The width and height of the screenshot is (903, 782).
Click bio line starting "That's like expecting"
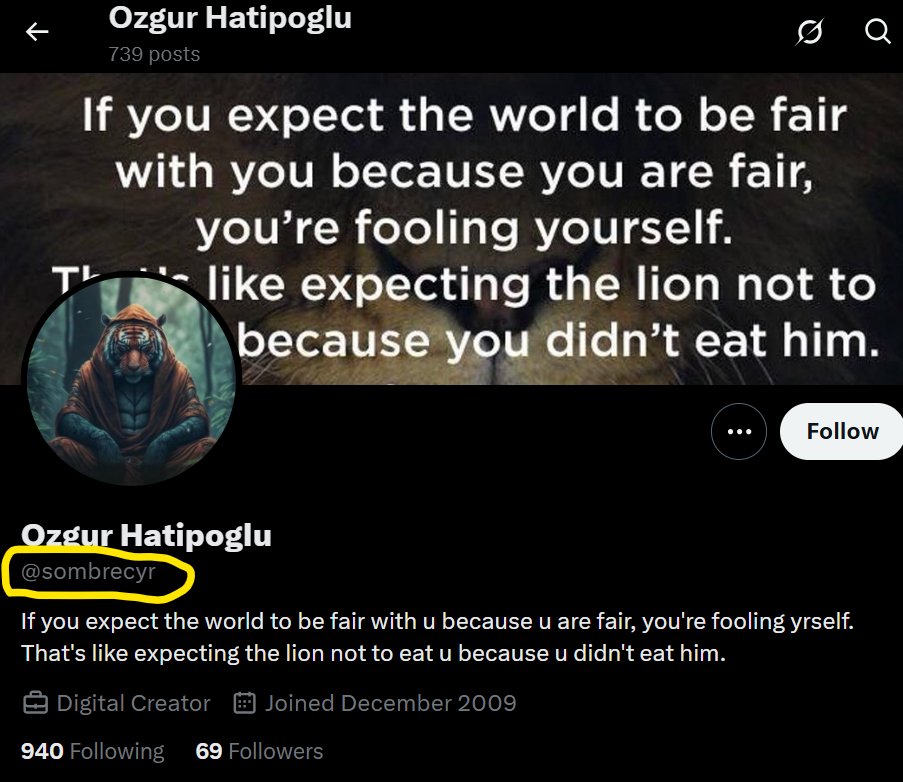coord(373,654)
